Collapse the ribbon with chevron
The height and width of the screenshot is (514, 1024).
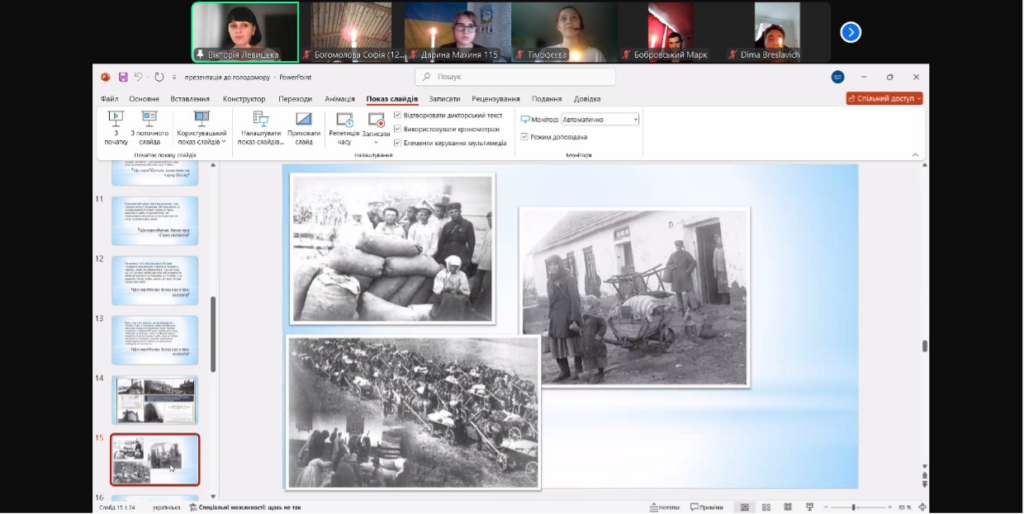(x=915, y=155)
